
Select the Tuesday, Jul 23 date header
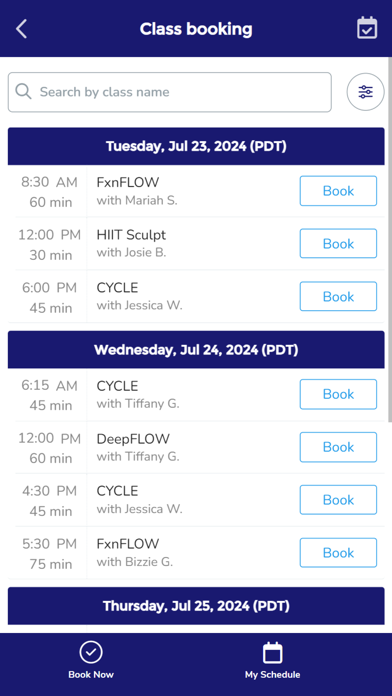(196, 146)
